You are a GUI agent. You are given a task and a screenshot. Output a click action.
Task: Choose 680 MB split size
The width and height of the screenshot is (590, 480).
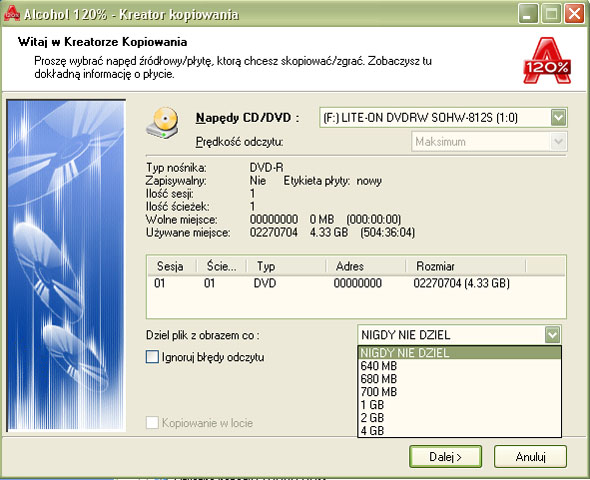(x=459, y=379)
